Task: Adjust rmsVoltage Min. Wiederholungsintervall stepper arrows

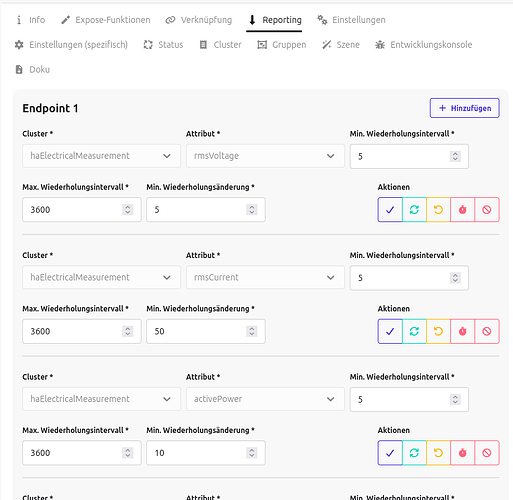Action: point(455,156)
